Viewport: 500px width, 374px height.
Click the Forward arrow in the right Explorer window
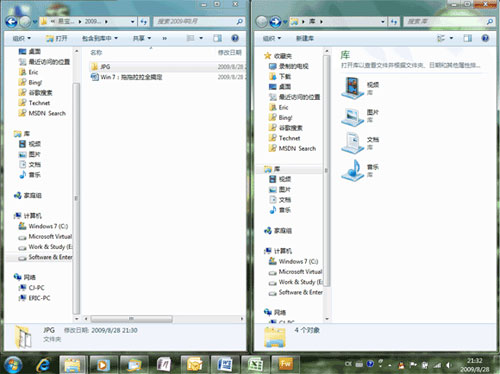tap(275, 22)
